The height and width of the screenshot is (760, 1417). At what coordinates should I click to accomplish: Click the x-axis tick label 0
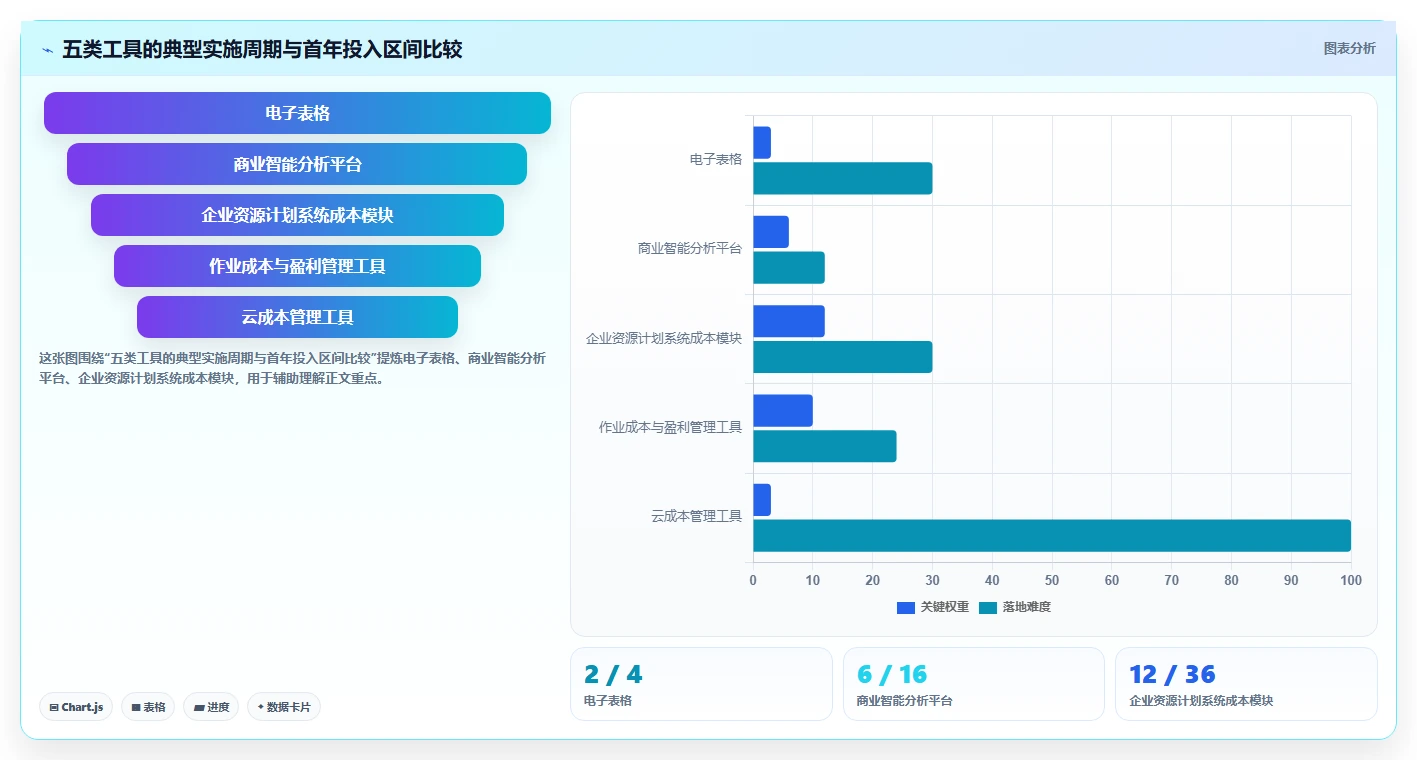[x=753, y=580]
